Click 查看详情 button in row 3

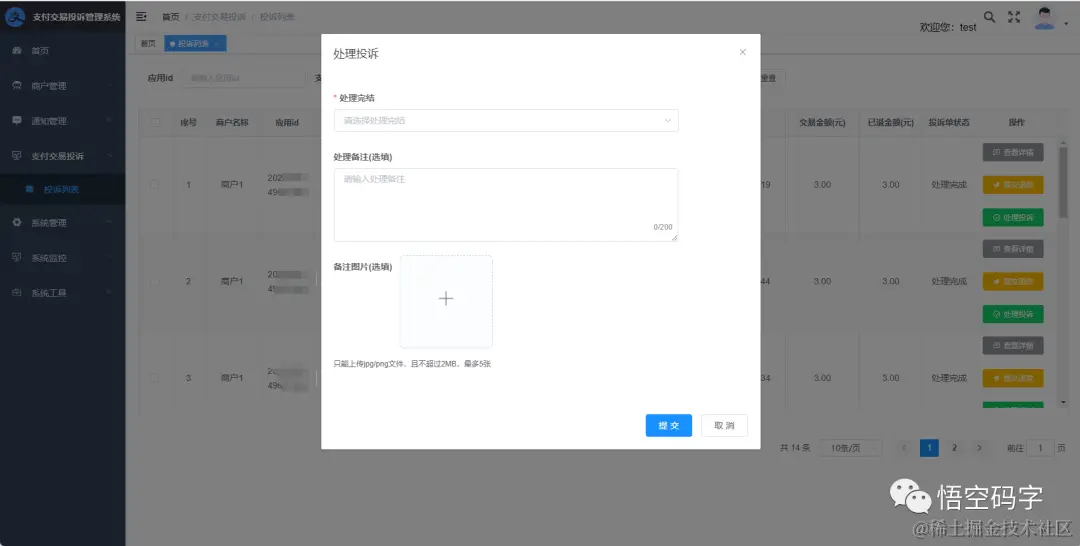tap(1012, 345)
